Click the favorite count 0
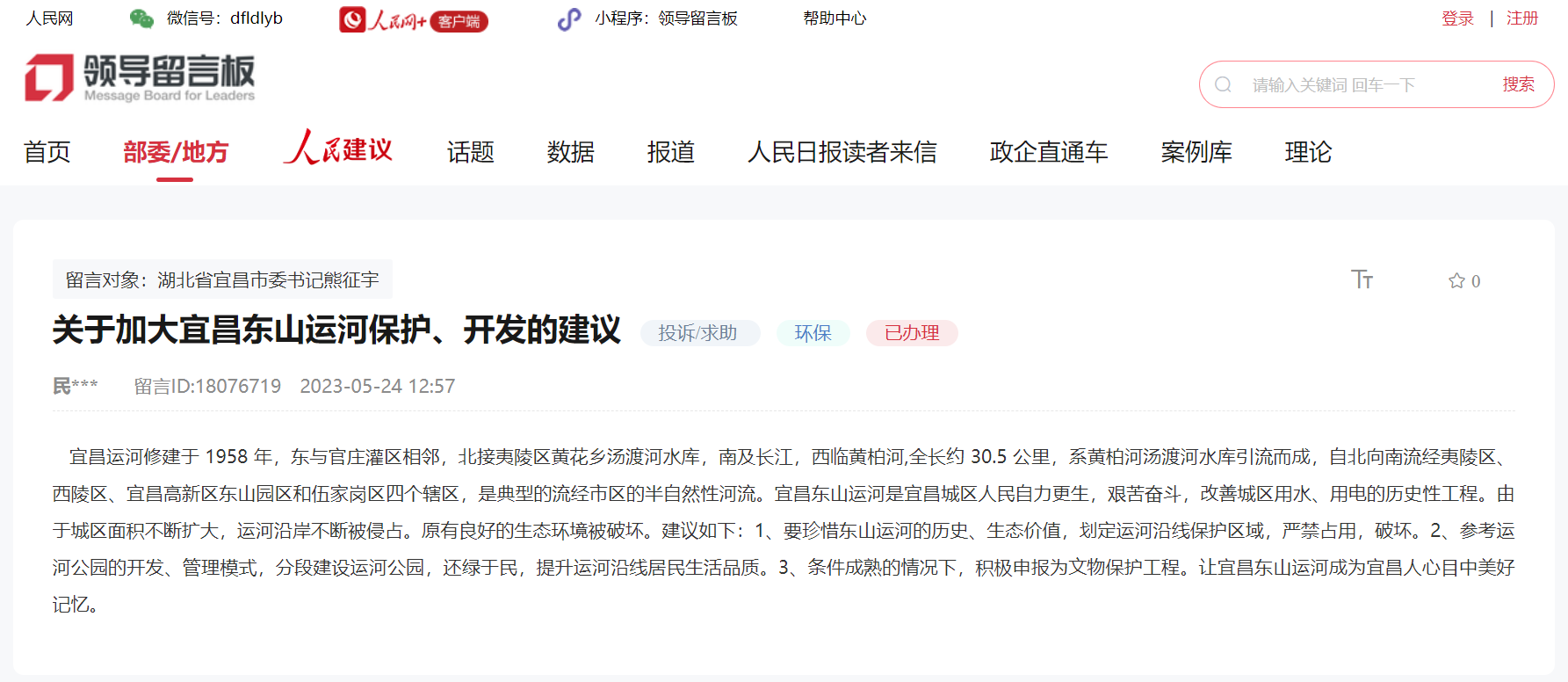This screenshot has width=1568, height=682. click(1476, 281)
